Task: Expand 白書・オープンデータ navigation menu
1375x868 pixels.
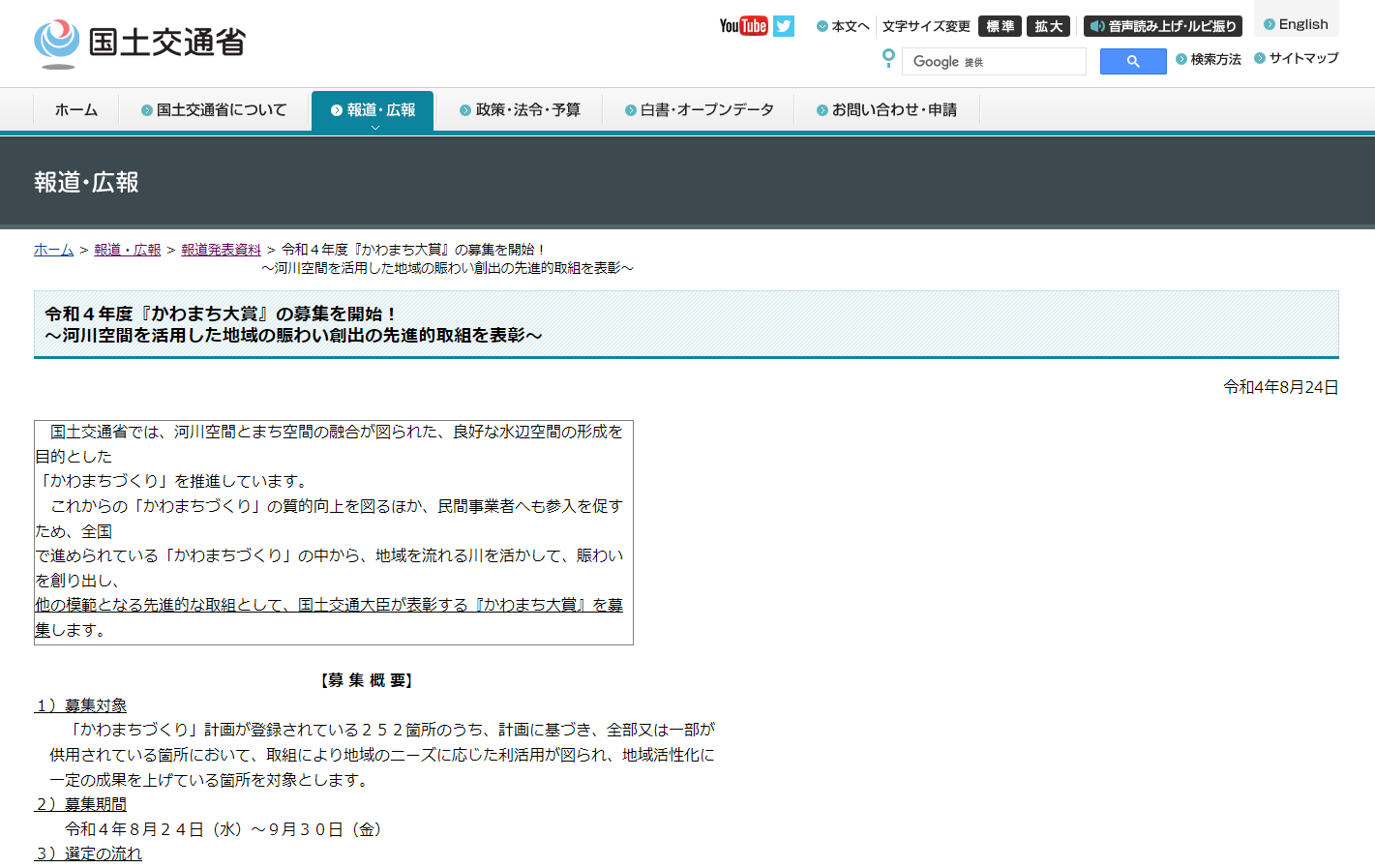Action: coord(699,110)
